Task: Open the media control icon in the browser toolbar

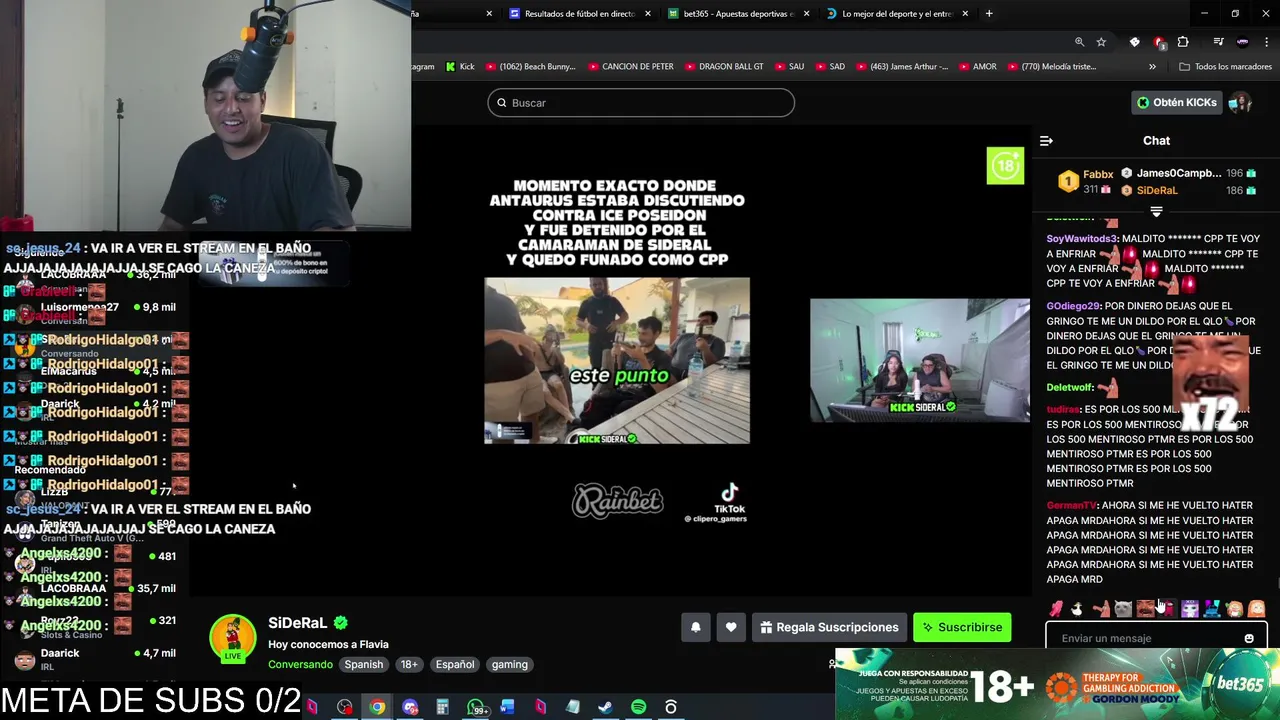Action: (x=1218, y=42)
